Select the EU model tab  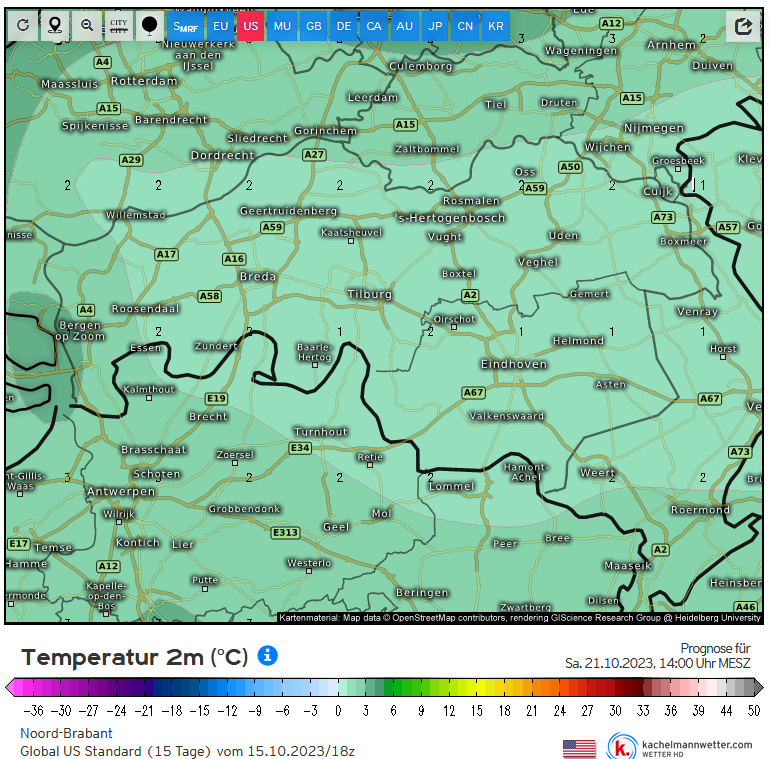(x=220, y=26)
